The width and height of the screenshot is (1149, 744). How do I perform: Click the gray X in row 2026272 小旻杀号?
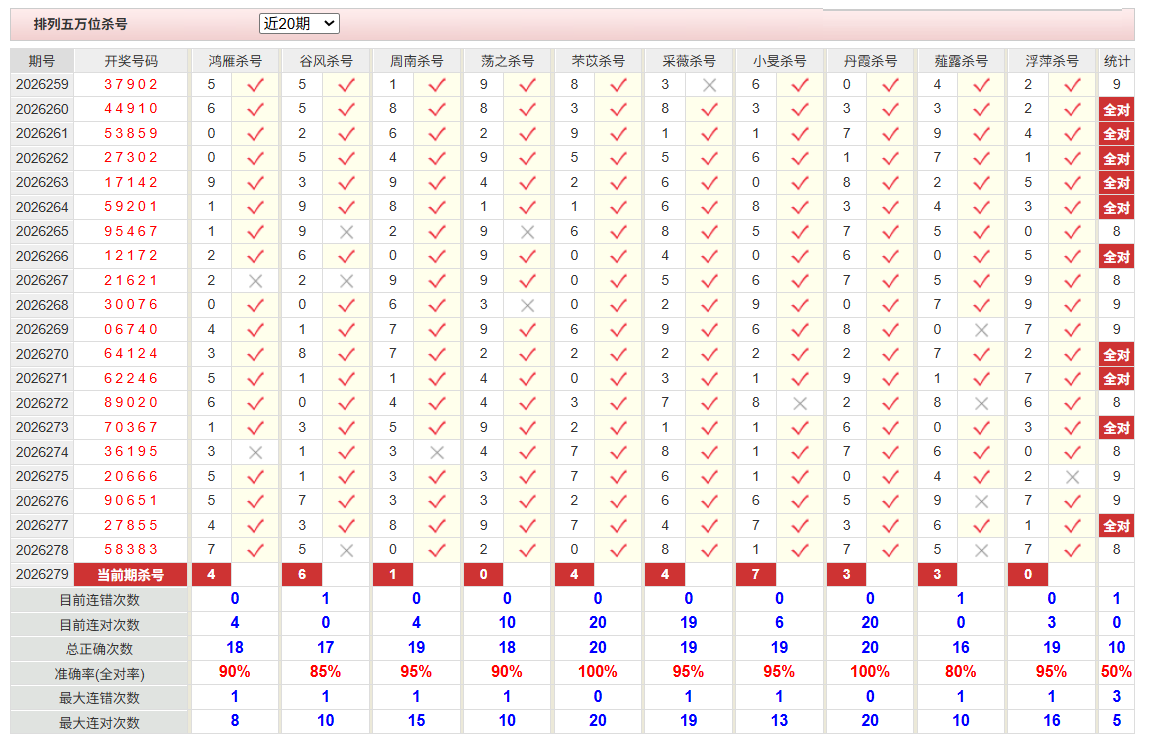(x=799, y=403)
